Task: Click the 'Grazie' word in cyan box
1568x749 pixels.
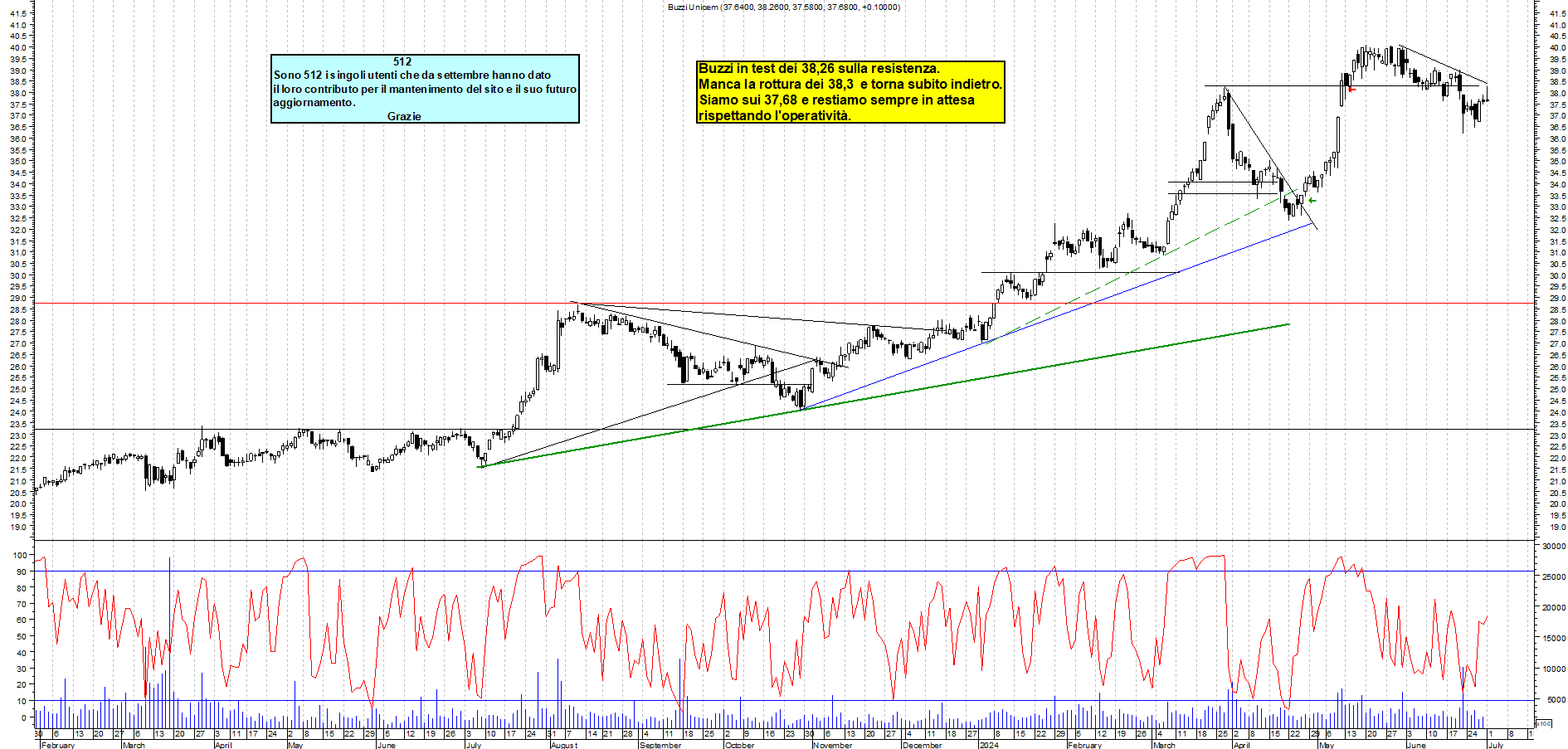Action: [x=404, y=116]
